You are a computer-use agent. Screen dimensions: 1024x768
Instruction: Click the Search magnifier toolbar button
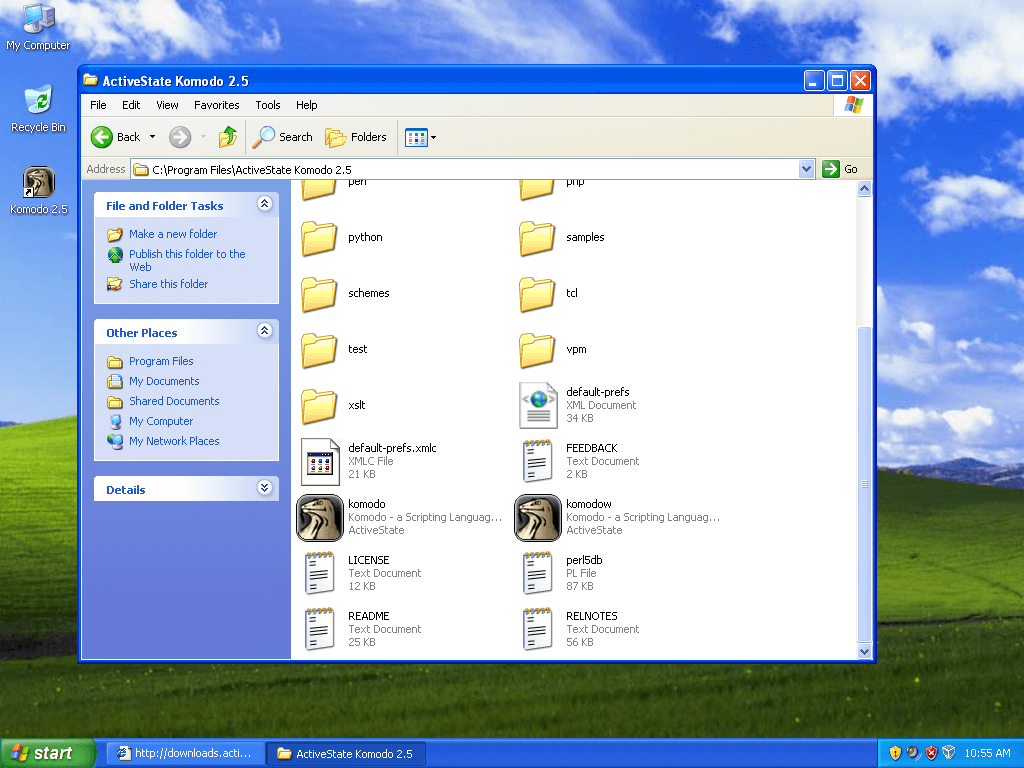283,137
